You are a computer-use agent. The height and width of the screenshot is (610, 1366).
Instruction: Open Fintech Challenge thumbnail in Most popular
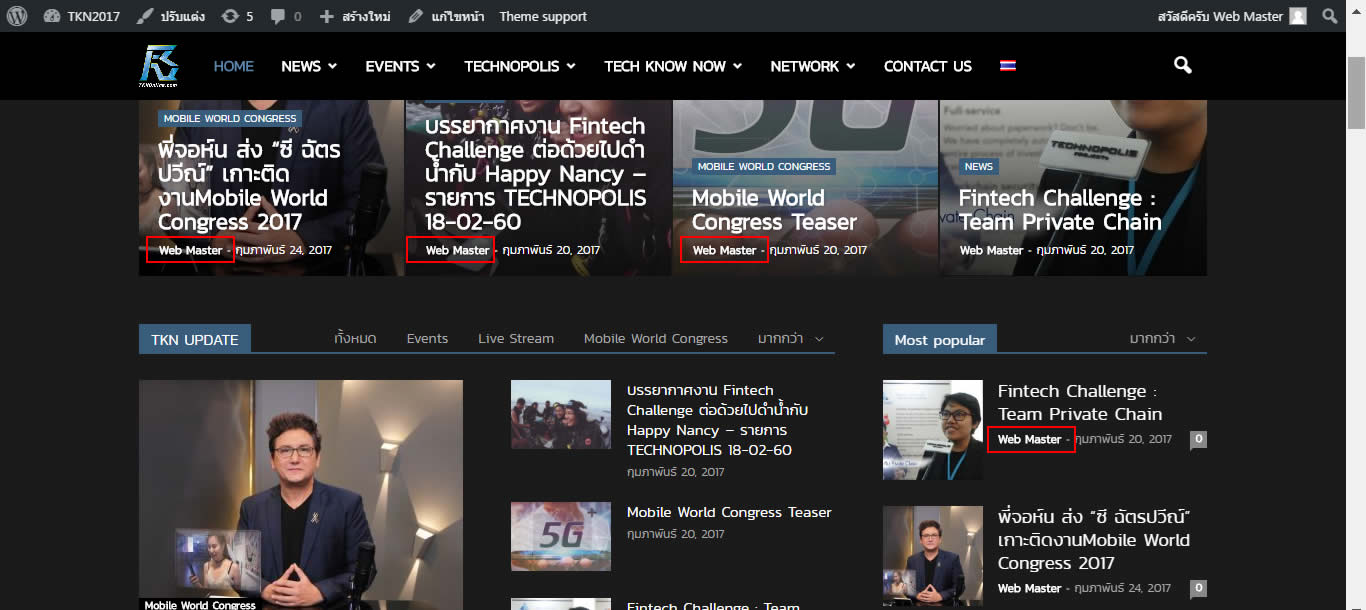pos(933,430)
